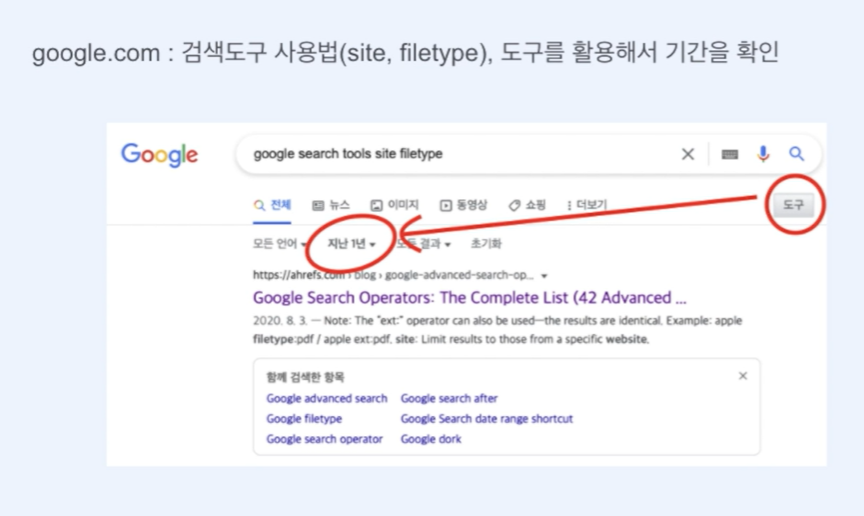
Task: Close the 함께 검색한 항목 box
Action: 743,376
